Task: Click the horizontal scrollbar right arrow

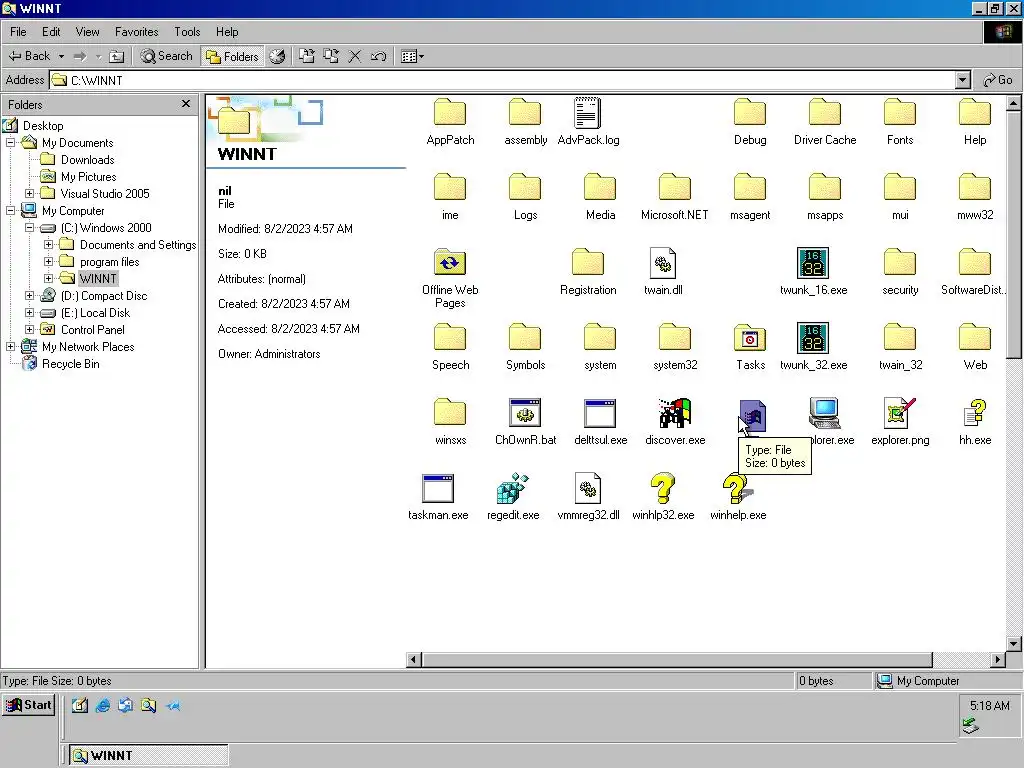Action: [x=997, y=659]
